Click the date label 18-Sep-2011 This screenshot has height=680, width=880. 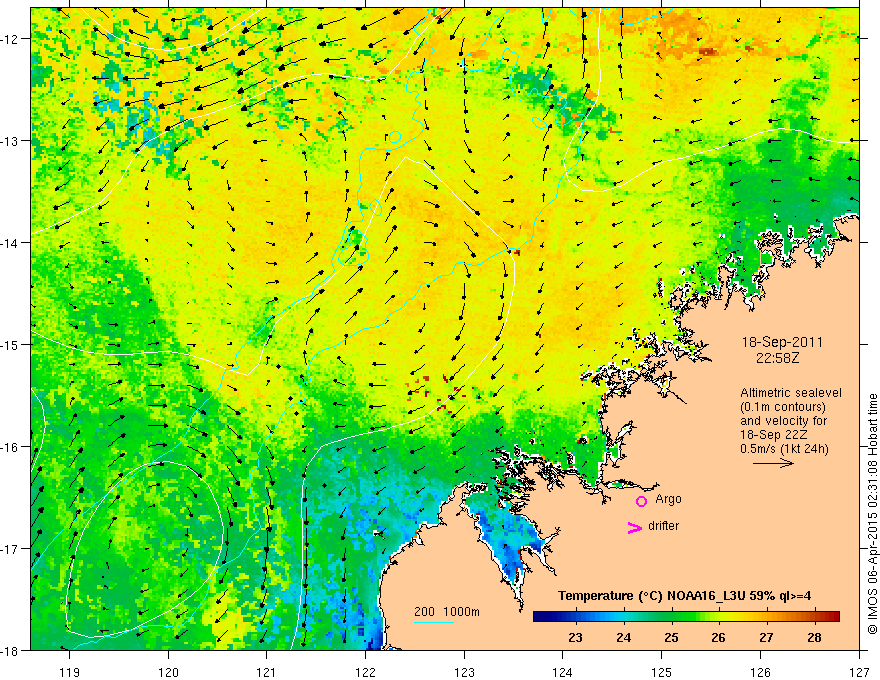point(782,342)
